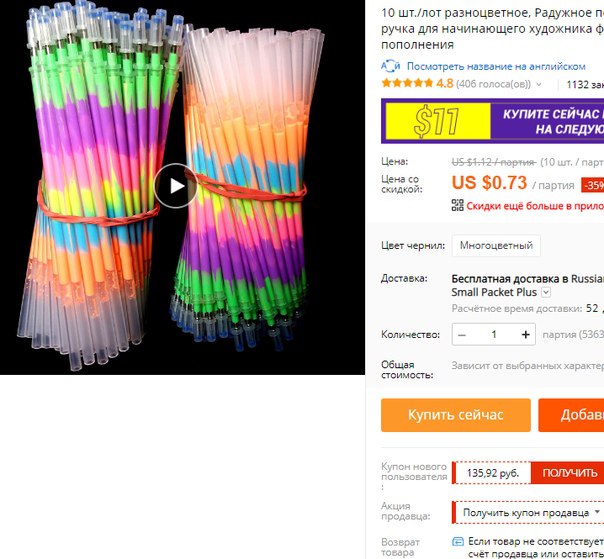Open Small Packet Plus delivery dropdown
Image resolution: width=604 pixels, height=559 pixels.
click(x=546, y=292)
